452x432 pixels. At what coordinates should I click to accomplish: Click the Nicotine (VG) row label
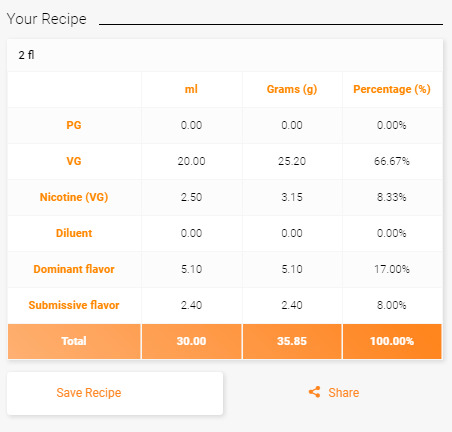[x=74, y=197]
